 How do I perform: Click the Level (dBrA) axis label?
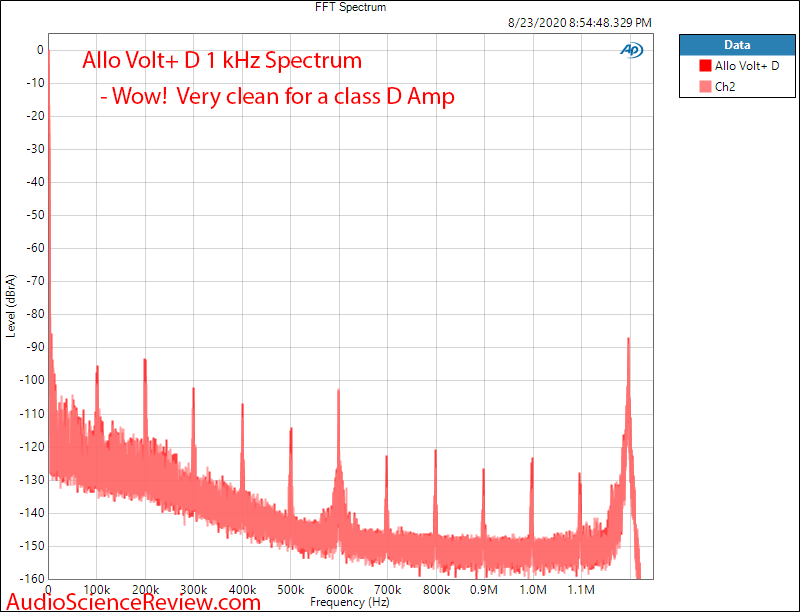[x=11, y=306]
